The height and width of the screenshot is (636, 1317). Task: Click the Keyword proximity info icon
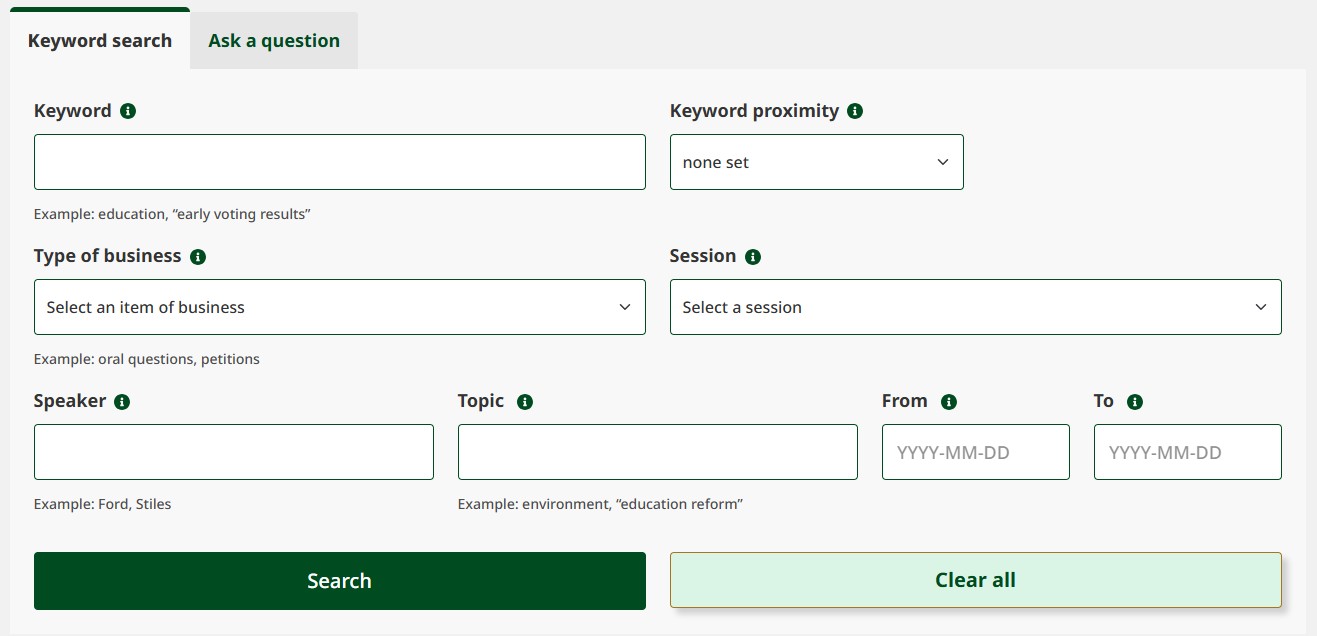[855, 111]
